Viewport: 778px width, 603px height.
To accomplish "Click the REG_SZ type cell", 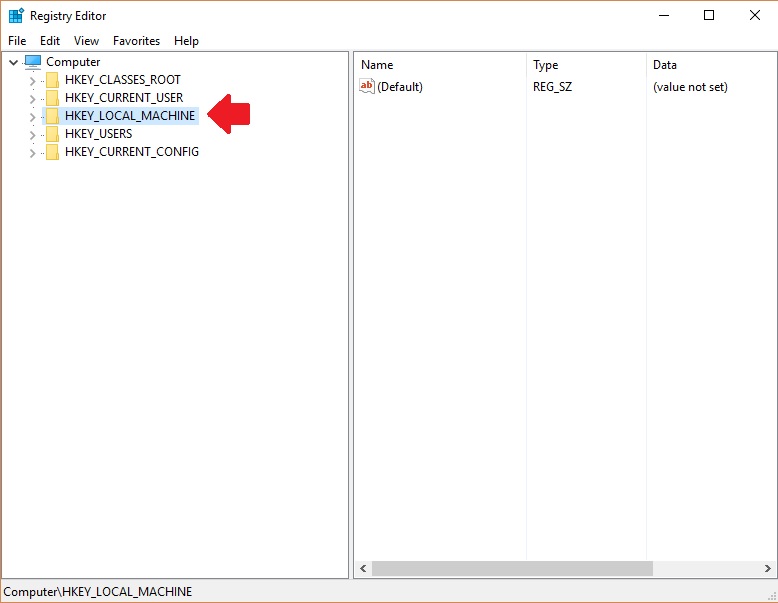I will pos(552,87).
